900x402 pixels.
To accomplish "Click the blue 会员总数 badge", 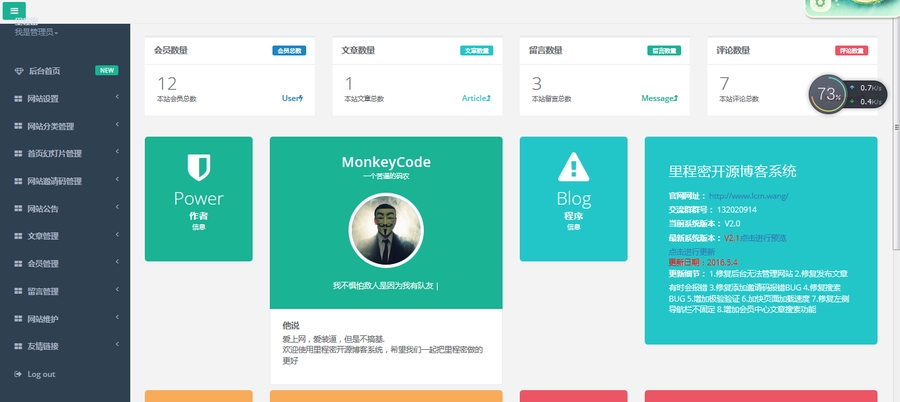I will tap(289, 50).
